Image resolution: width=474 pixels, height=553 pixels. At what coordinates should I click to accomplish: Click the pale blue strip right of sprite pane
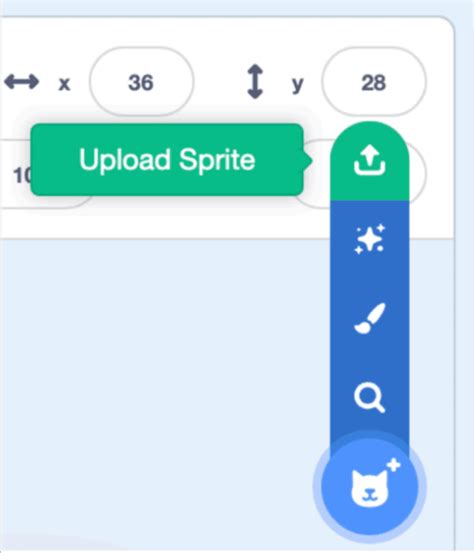464,282
